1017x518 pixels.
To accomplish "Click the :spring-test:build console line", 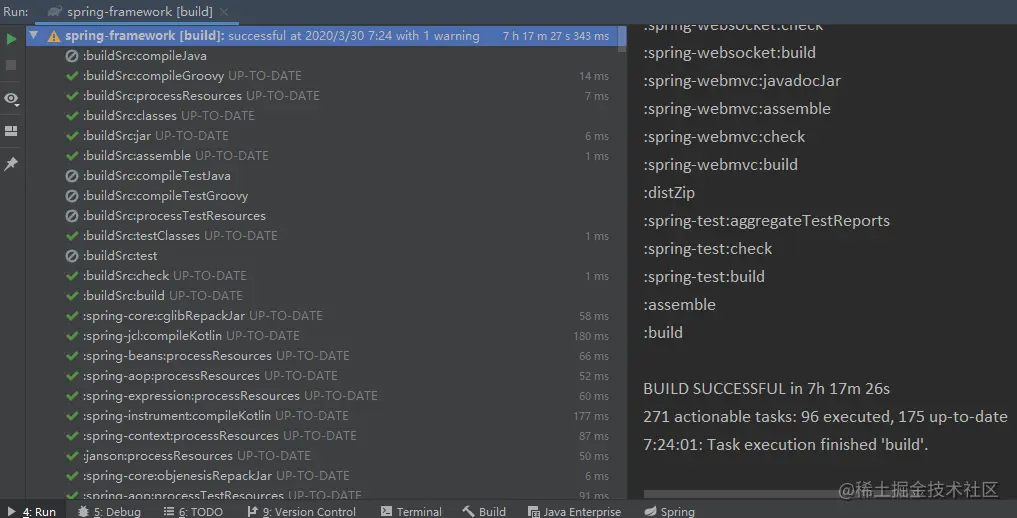I will point(704,277).
